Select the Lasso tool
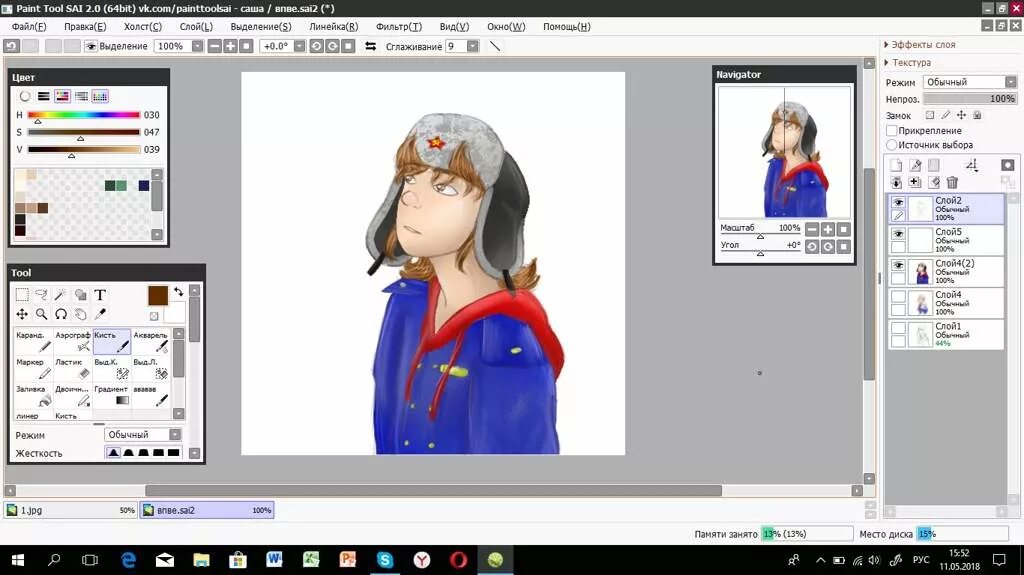 pyautogui.click(x=41, y=295)
